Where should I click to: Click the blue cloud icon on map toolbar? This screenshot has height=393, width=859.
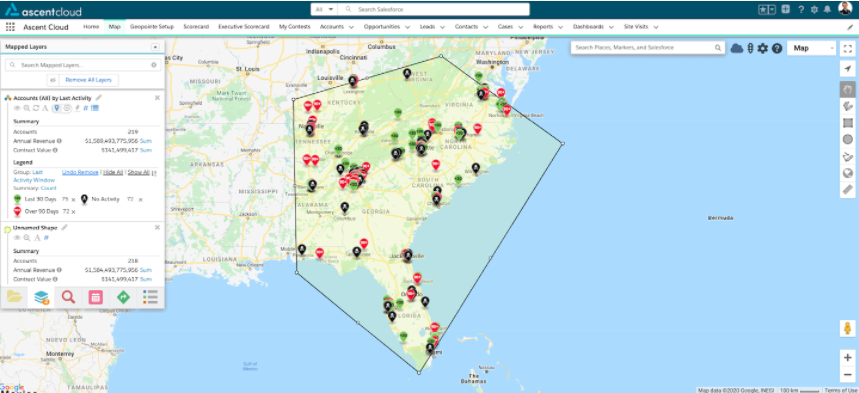pos(737,48)
